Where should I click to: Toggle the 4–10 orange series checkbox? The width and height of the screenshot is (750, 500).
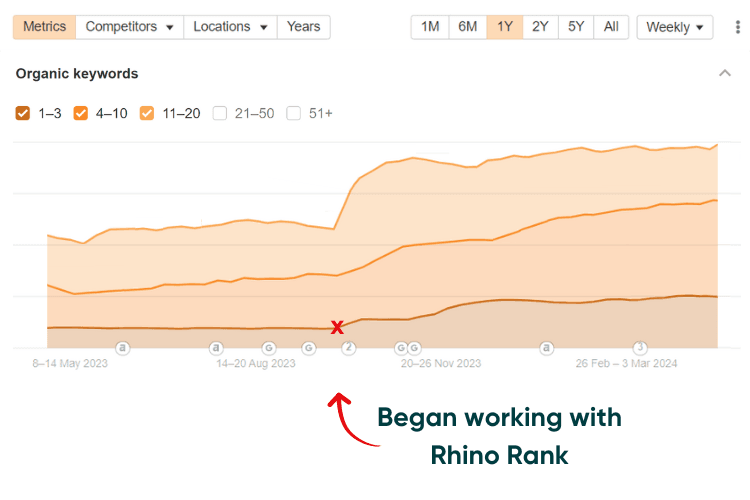tap(81, 113)
